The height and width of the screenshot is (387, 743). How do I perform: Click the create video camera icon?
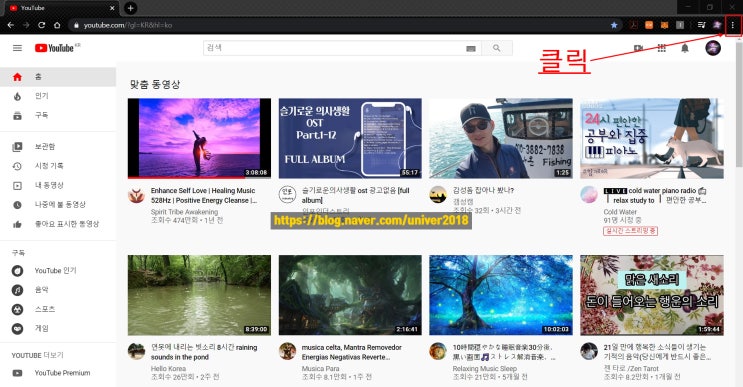tap(638, 48)
